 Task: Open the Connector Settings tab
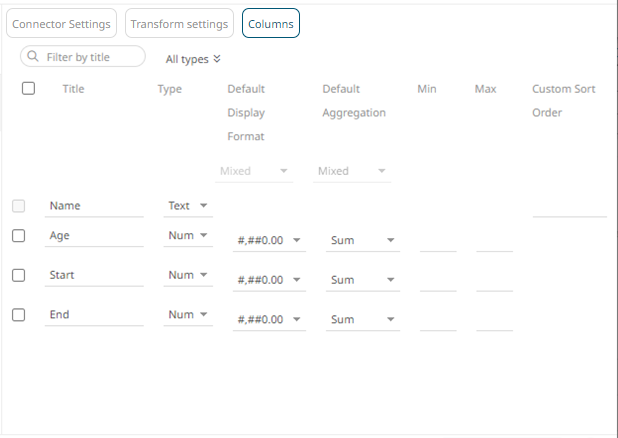(60, 23)
